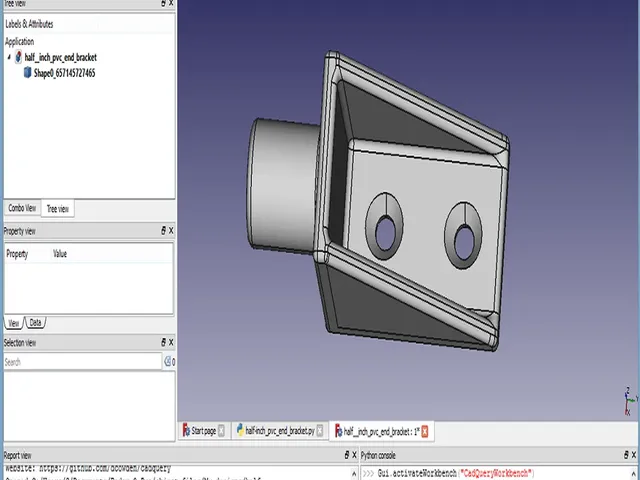Screen dimensions: 640x480
Task: Undock the Report view panel
Action: coord(347,455)
